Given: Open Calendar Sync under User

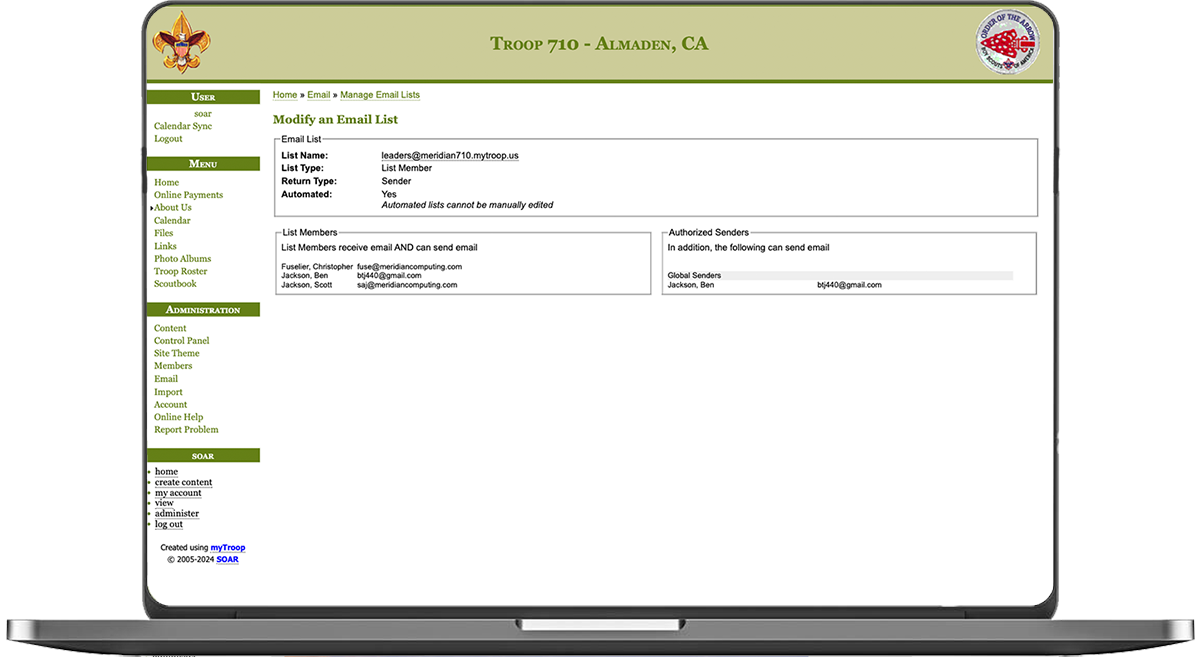Looking at the screenshot, I should coord(182,125).
